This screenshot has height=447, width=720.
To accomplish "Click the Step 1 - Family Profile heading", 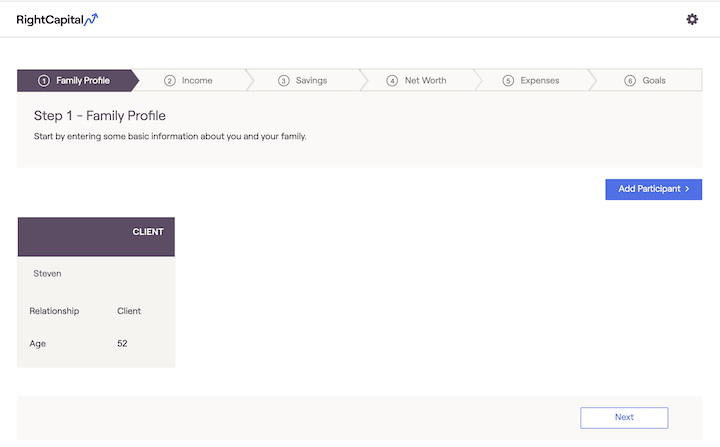I will click(x=100, y=116).
